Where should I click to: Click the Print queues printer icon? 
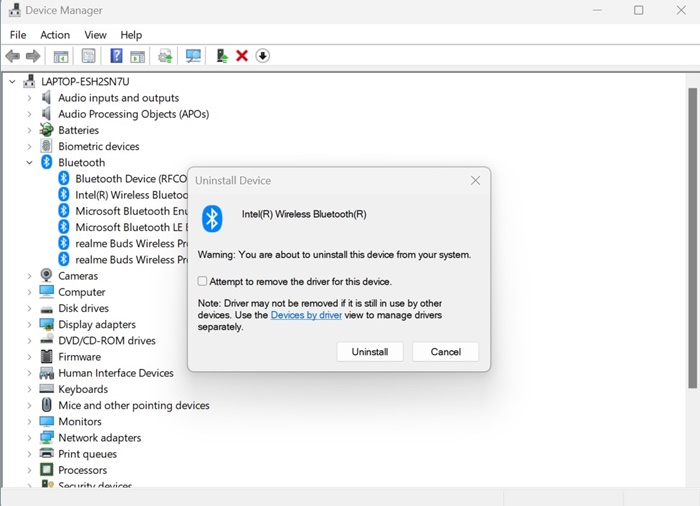[46, 453]
